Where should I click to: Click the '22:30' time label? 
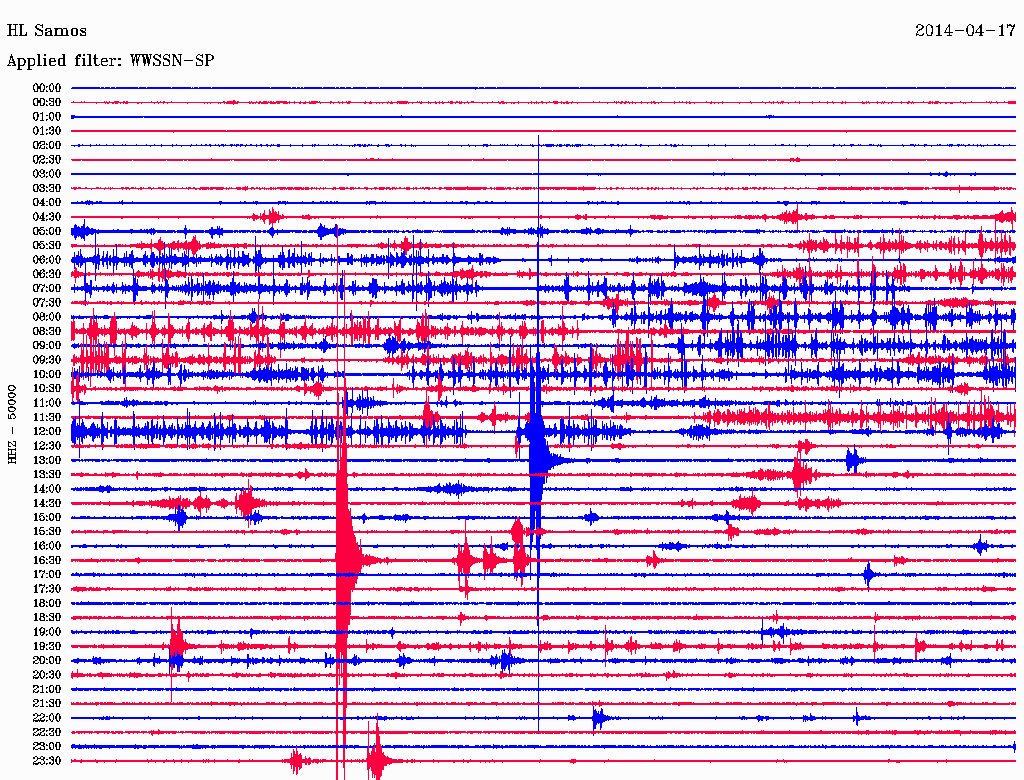point(47,732)
